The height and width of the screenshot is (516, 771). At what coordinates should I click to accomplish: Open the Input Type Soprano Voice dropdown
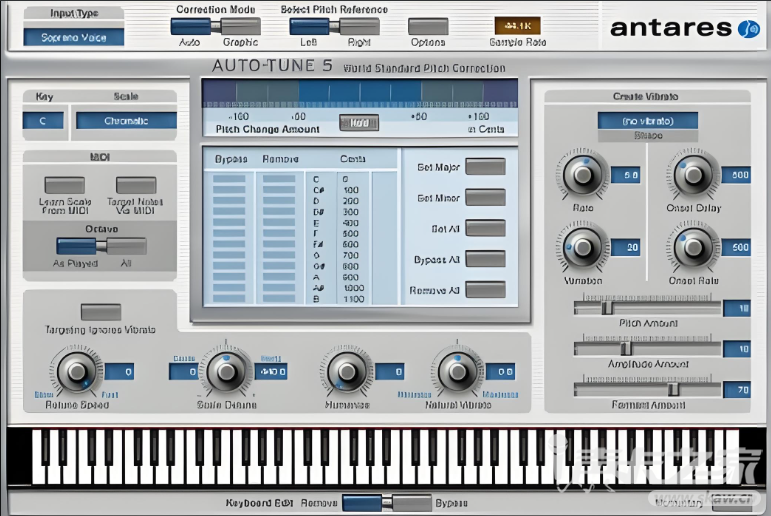[74, 37]
